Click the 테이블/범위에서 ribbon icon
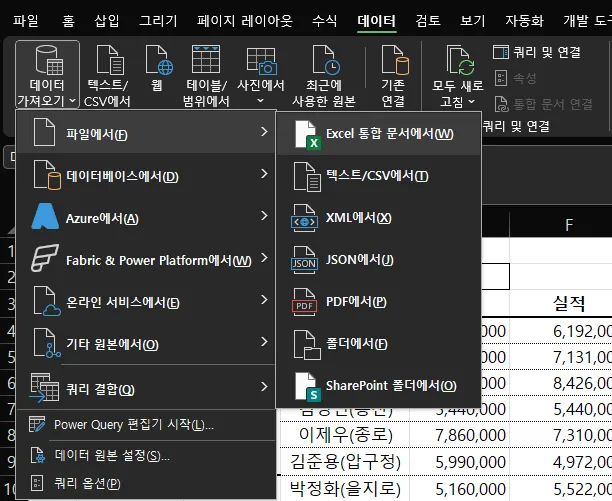This screenshot has width=612, height=501. (208, 62)
